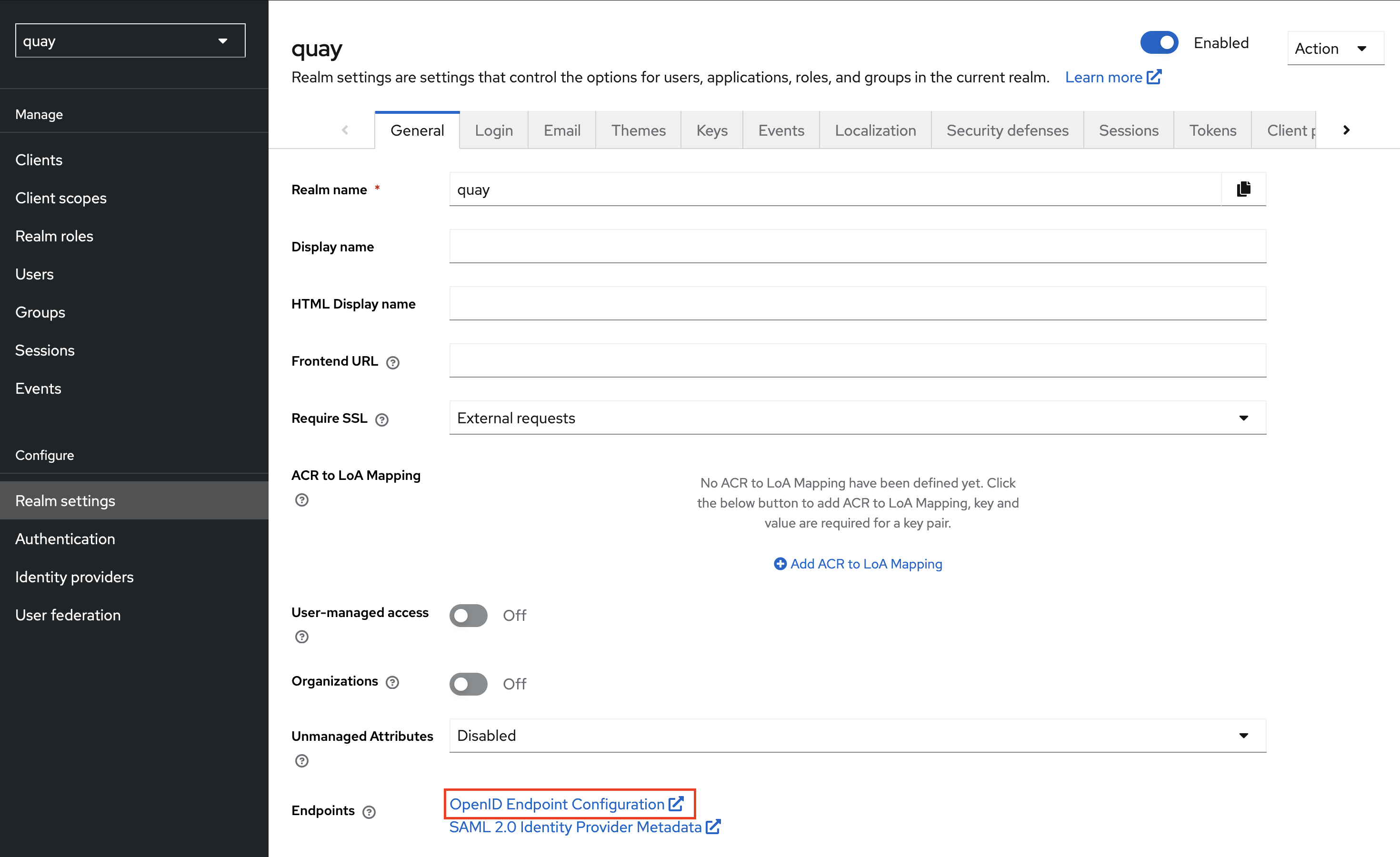Click Organizations help icon

[392, 682]
